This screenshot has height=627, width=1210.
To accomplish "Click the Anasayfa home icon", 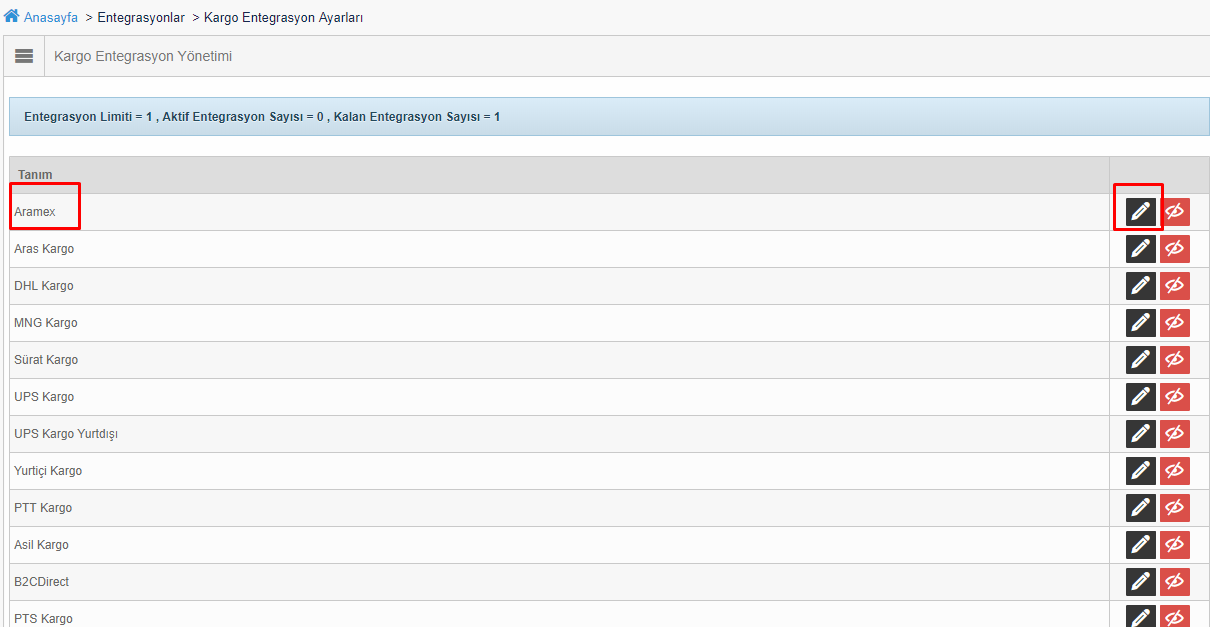I will 12,17.
